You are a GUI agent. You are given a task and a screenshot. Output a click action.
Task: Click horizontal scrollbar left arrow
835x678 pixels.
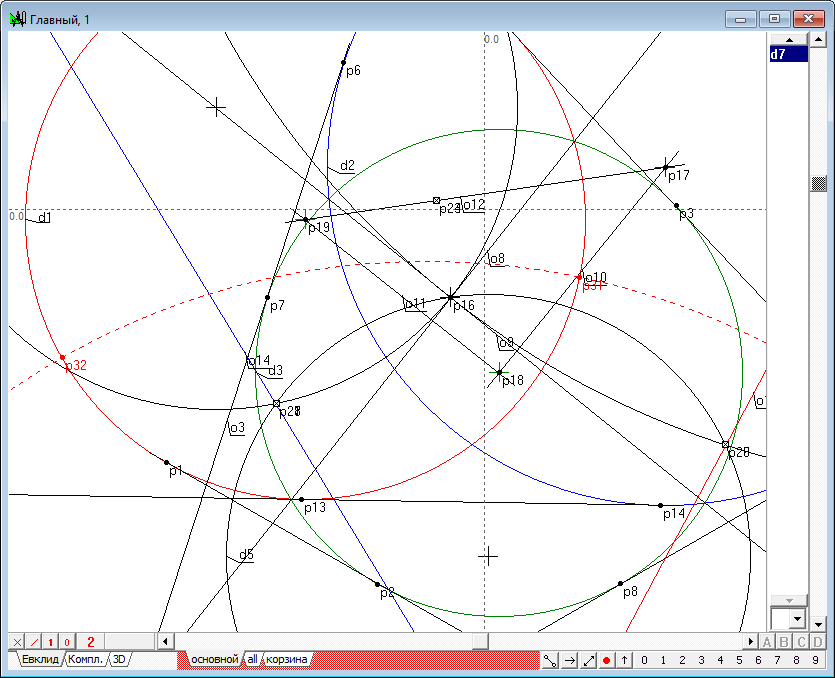pos(165,641)
